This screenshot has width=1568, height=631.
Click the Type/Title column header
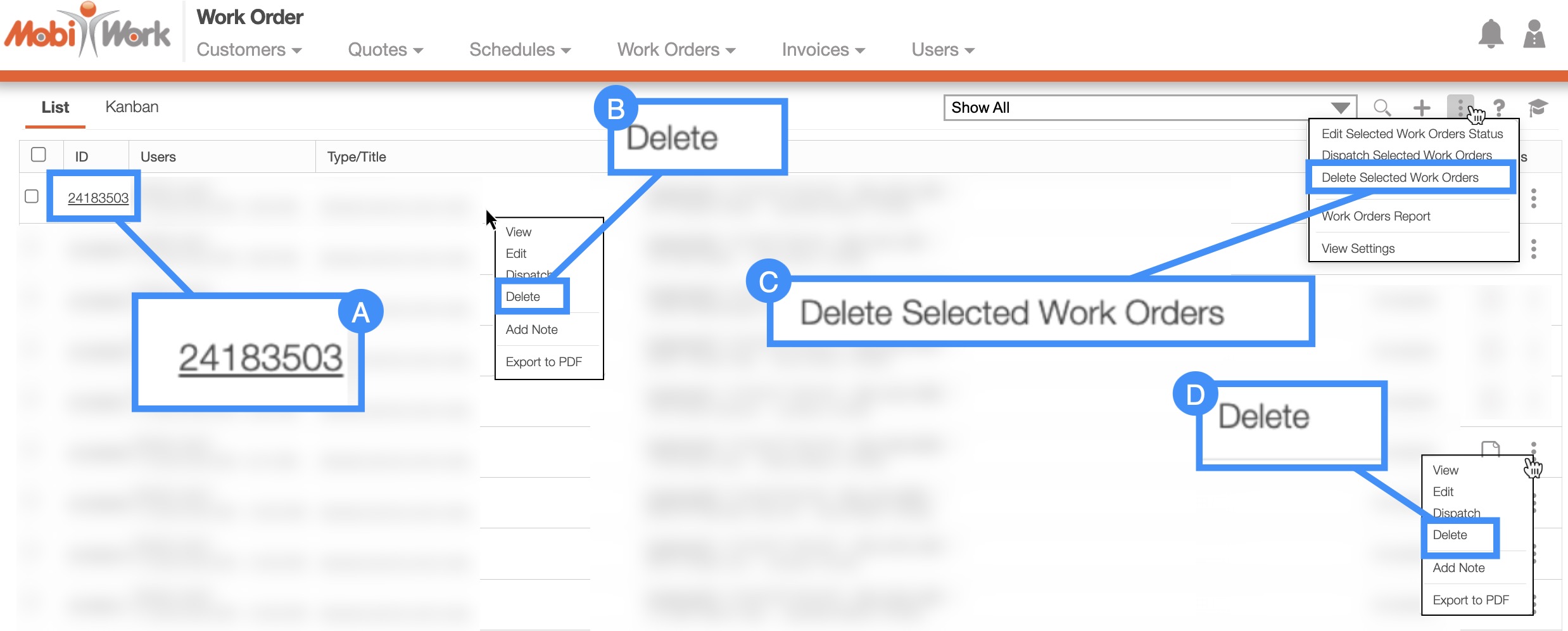click(x=357, y=156)
